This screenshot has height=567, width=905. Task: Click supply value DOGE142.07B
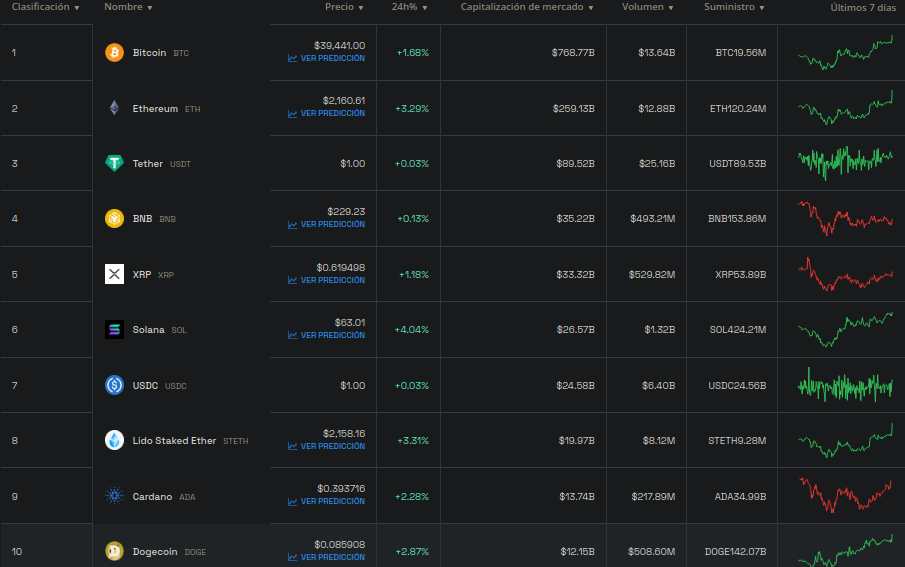[x=735, y=551]
